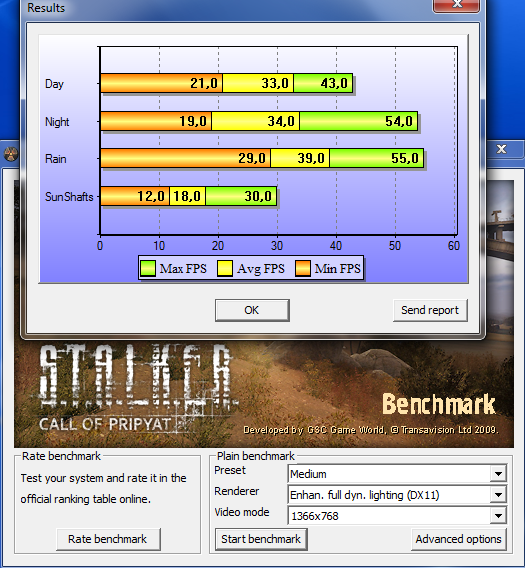Close the Results dialog window
The image size is (525, 568).
click(x=457, y=5)
